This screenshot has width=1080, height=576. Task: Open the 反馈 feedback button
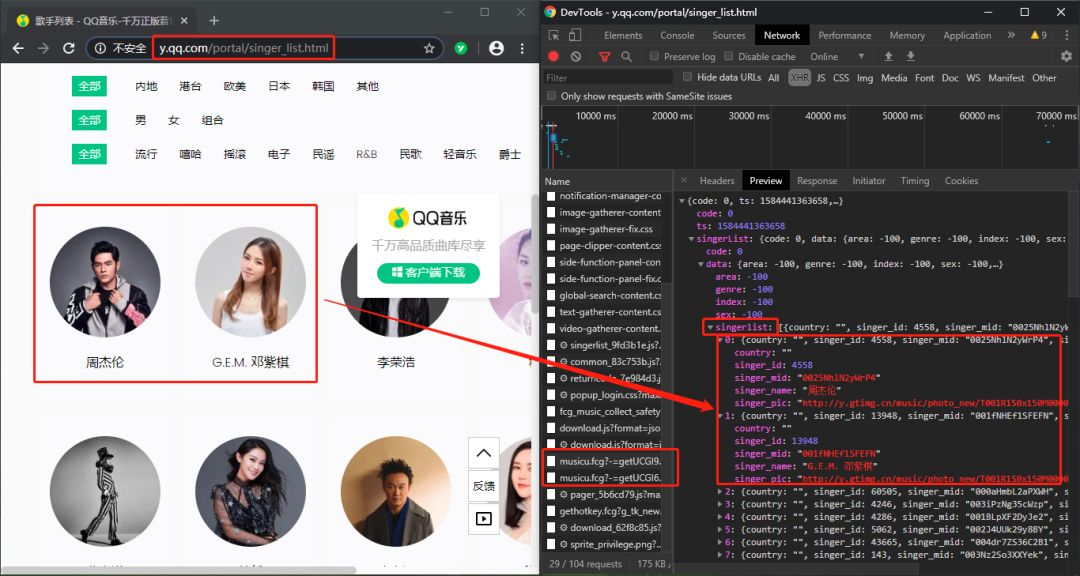[484, 486]
